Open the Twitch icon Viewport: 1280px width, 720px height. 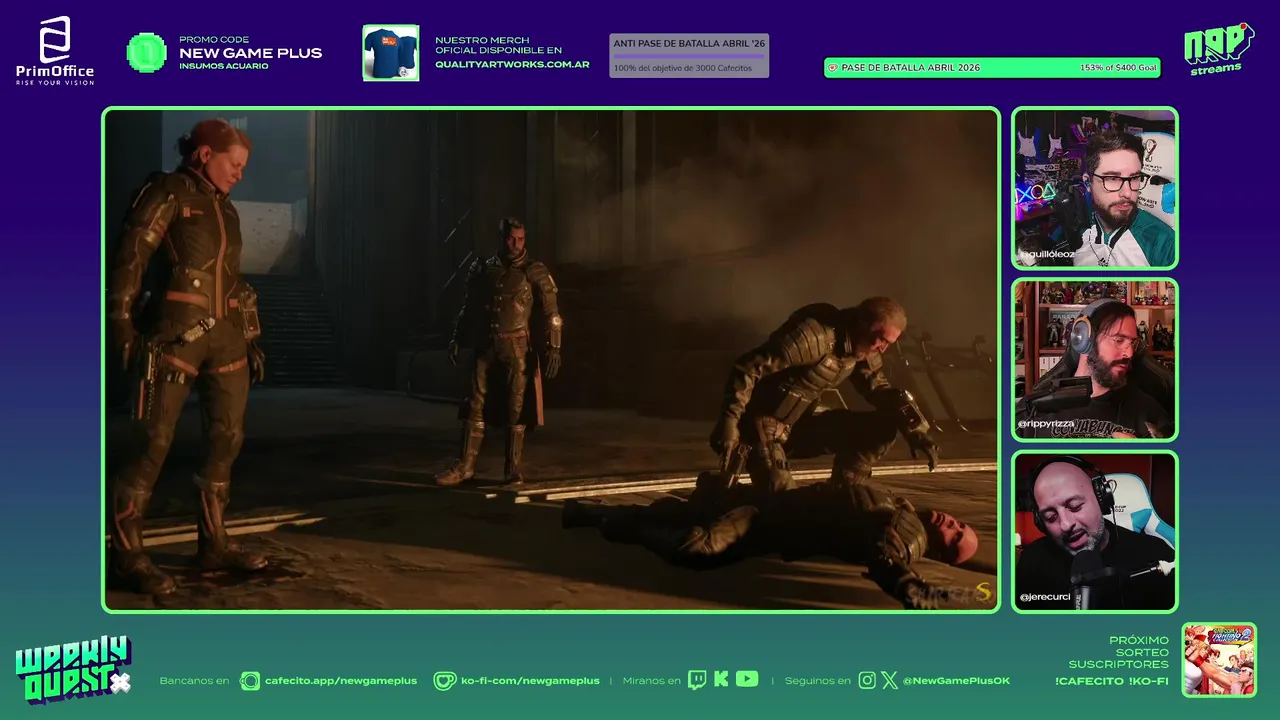click(697, 680)
